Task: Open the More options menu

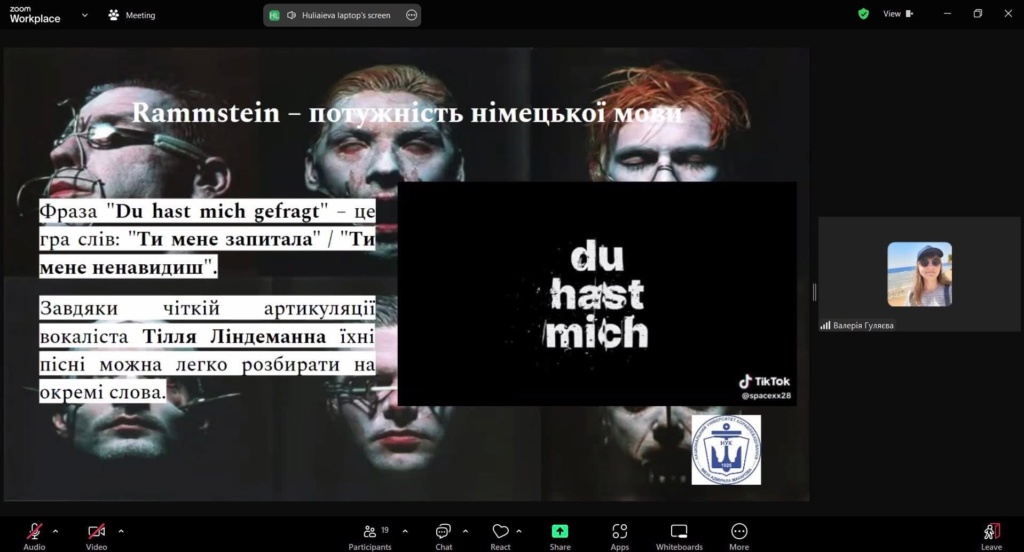Action: (739, 536)
